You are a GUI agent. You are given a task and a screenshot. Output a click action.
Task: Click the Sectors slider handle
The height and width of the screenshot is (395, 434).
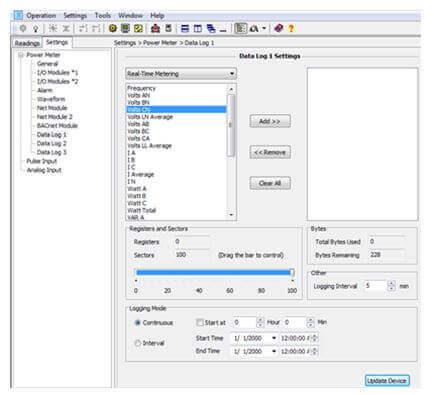click(x=292, y=273)
